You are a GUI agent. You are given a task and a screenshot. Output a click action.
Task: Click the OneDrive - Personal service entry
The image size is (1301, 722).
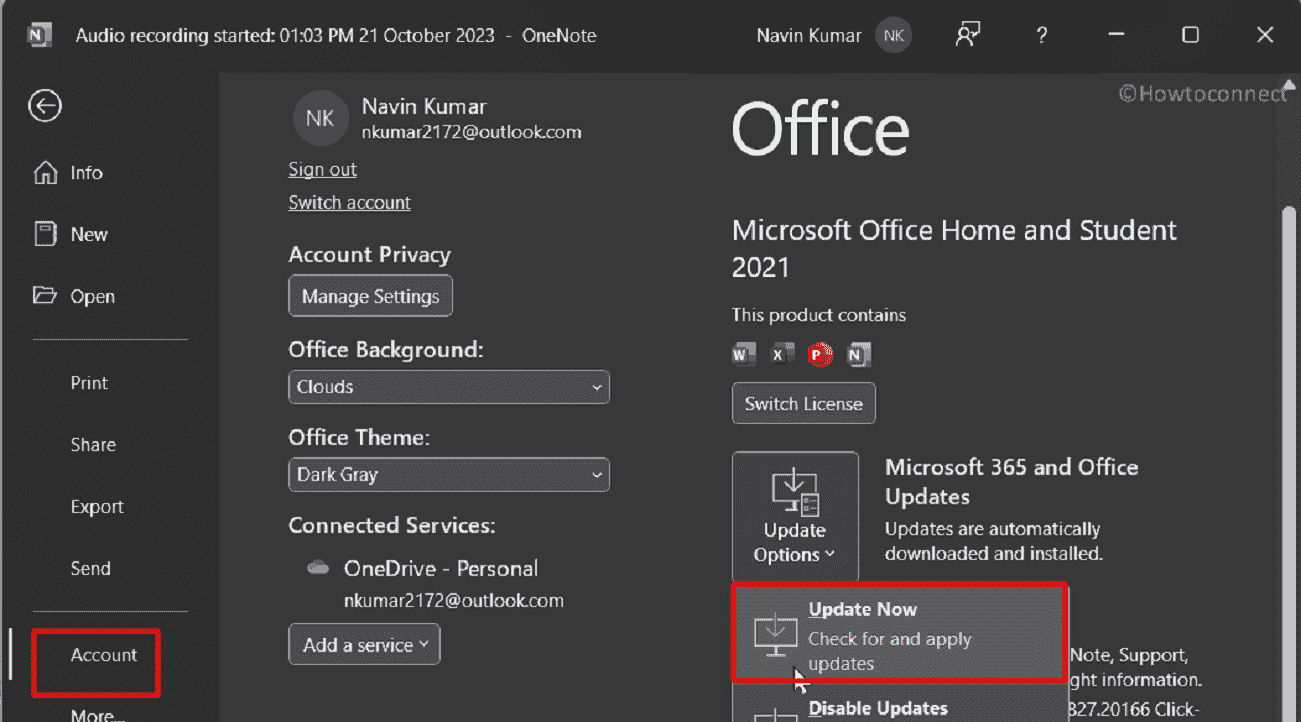(x=440, y=569)
